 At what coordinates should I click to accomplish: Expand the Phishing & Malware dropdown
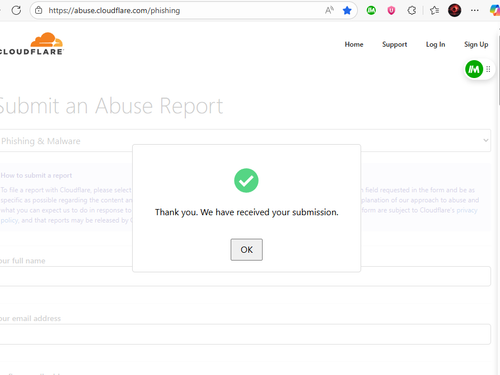[245, 141]
